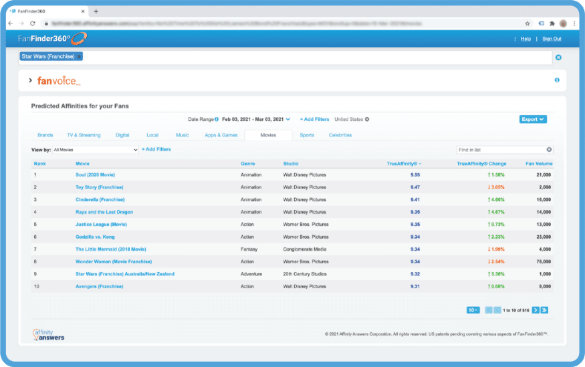Click the Fan Volume column header

coord(539,164)
